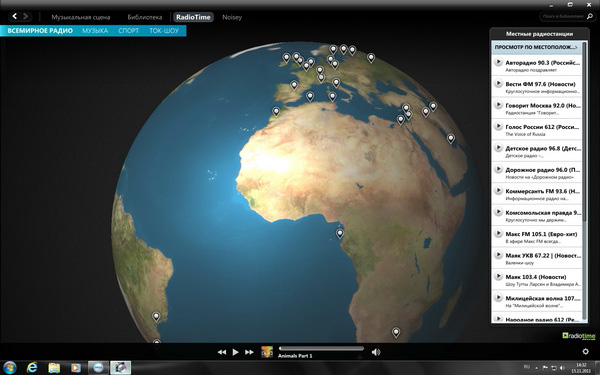Switch to Библиотека tab
Image resolution: width=600 pixels, height=375 pixels.
tap(145, 17)
